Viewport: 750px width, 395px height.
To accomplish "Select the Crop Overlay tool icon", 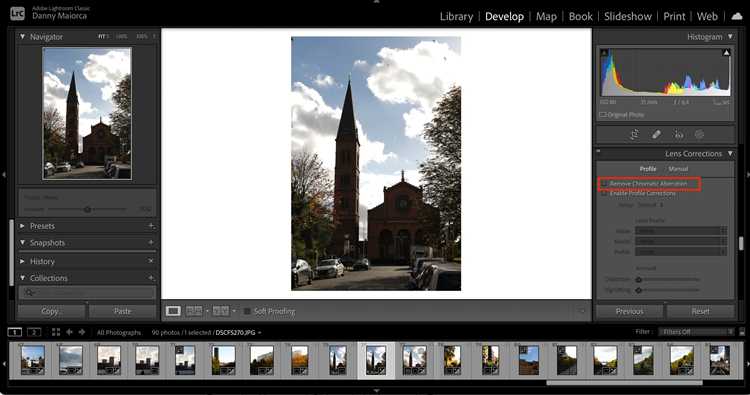I will 634,135.
